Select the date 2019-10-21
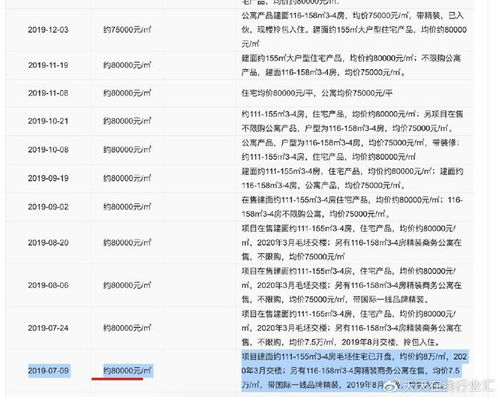 pyautogui.click(x=48, y=121)
